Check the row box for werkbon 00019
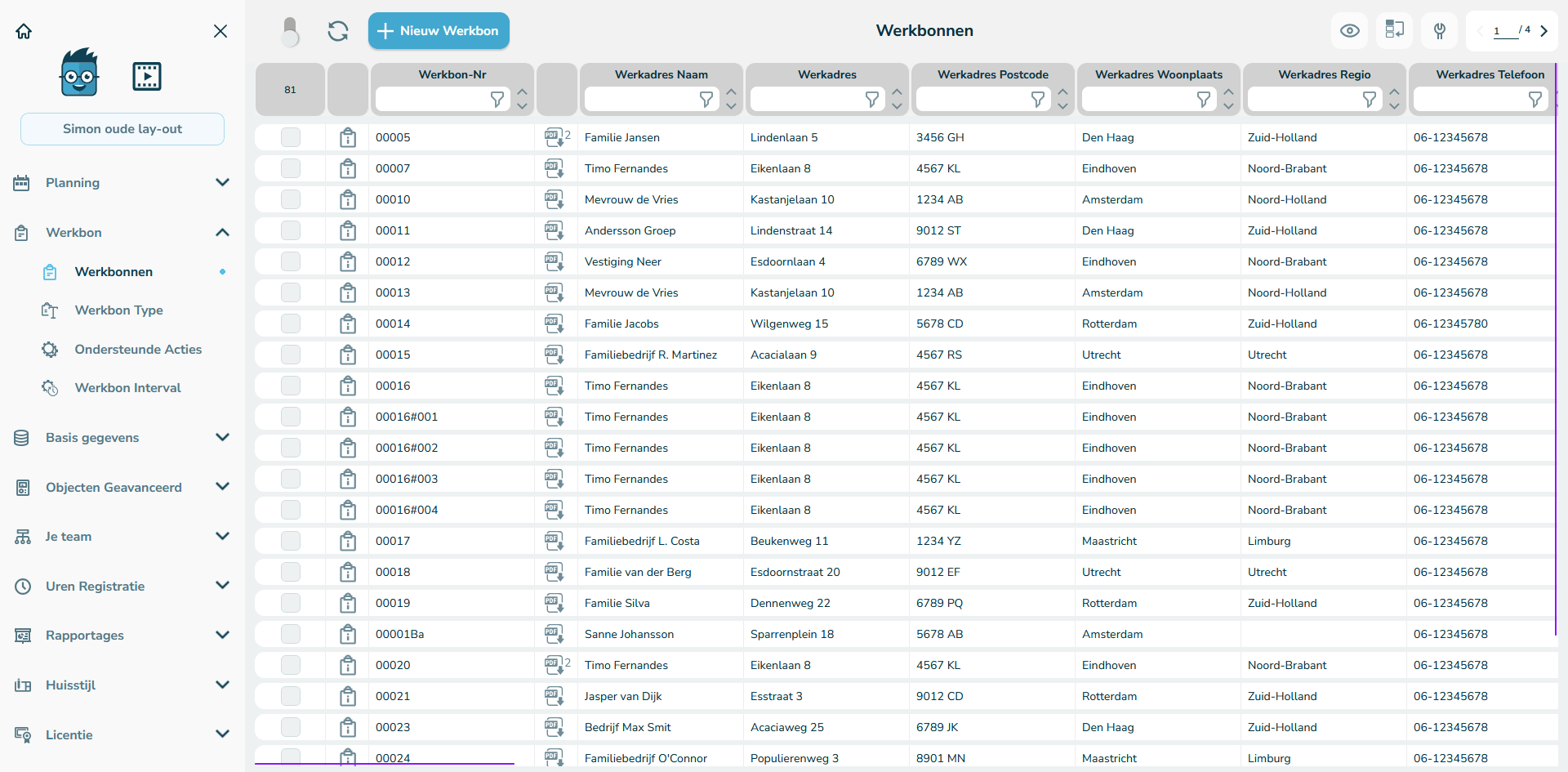Viewport: 1568px width, 772px height. point(291,603)
